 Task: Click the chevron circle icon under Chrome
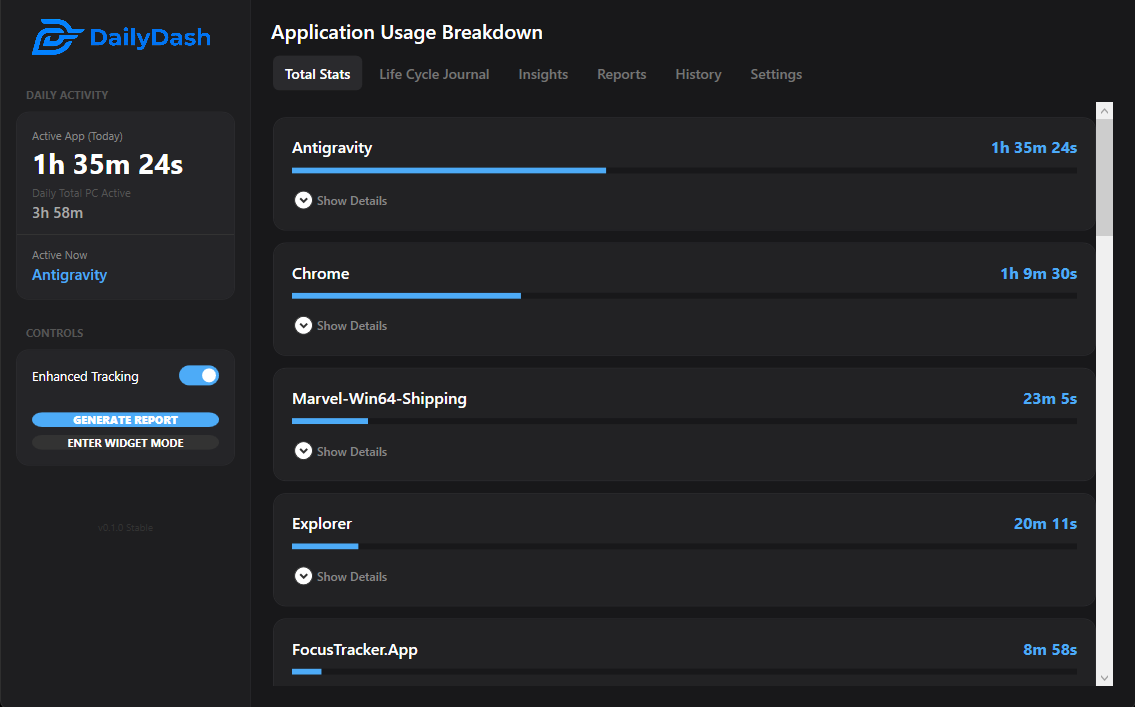pos(303,326)
